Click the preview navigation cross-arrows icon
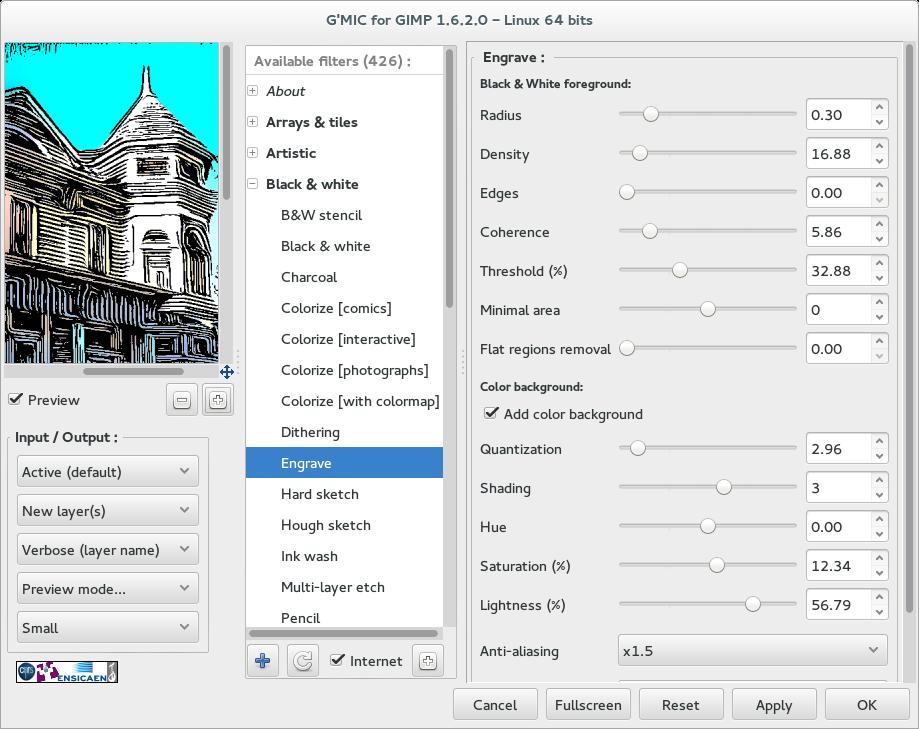The image size is (919, 729). click(227, 372)
